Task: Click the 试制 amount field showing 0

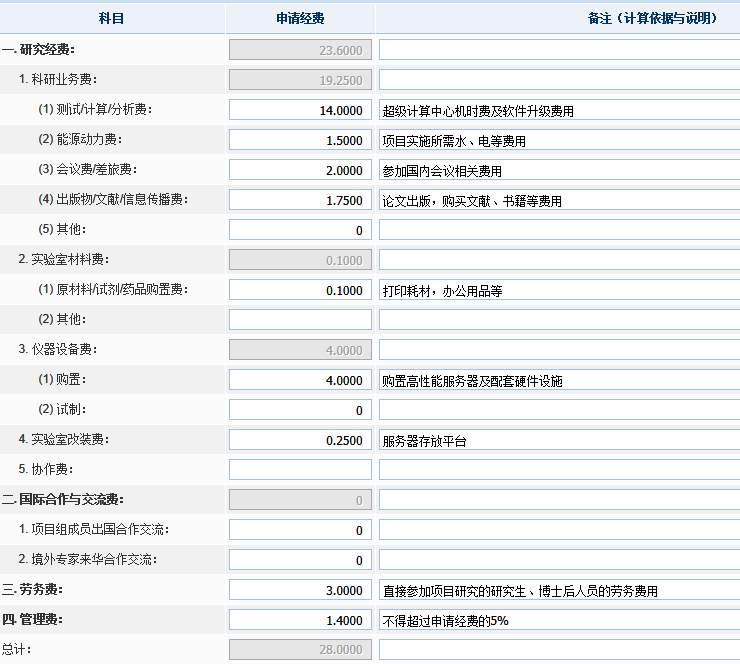Action: [x=300, y=410]
